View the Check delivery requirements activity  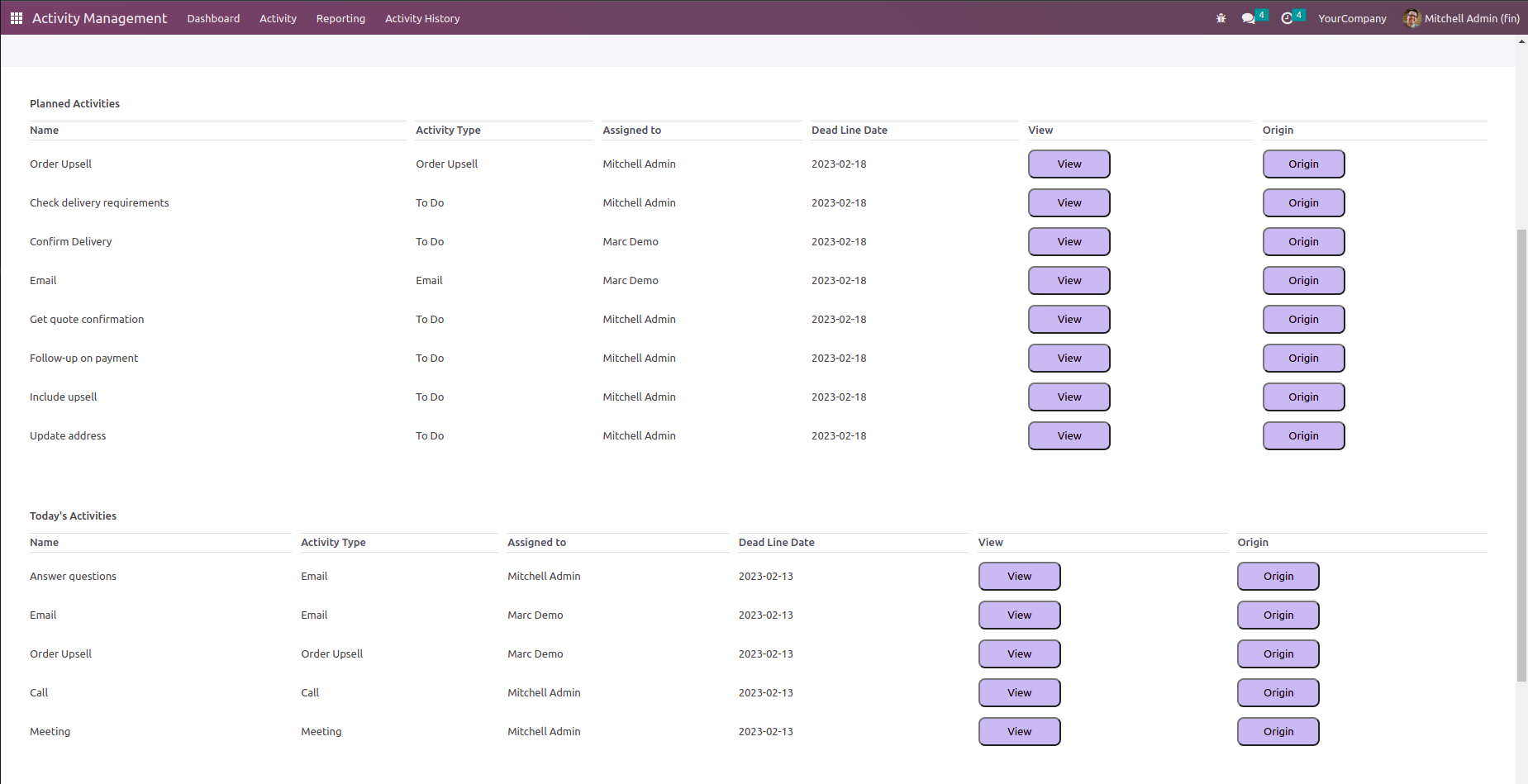1069,202
